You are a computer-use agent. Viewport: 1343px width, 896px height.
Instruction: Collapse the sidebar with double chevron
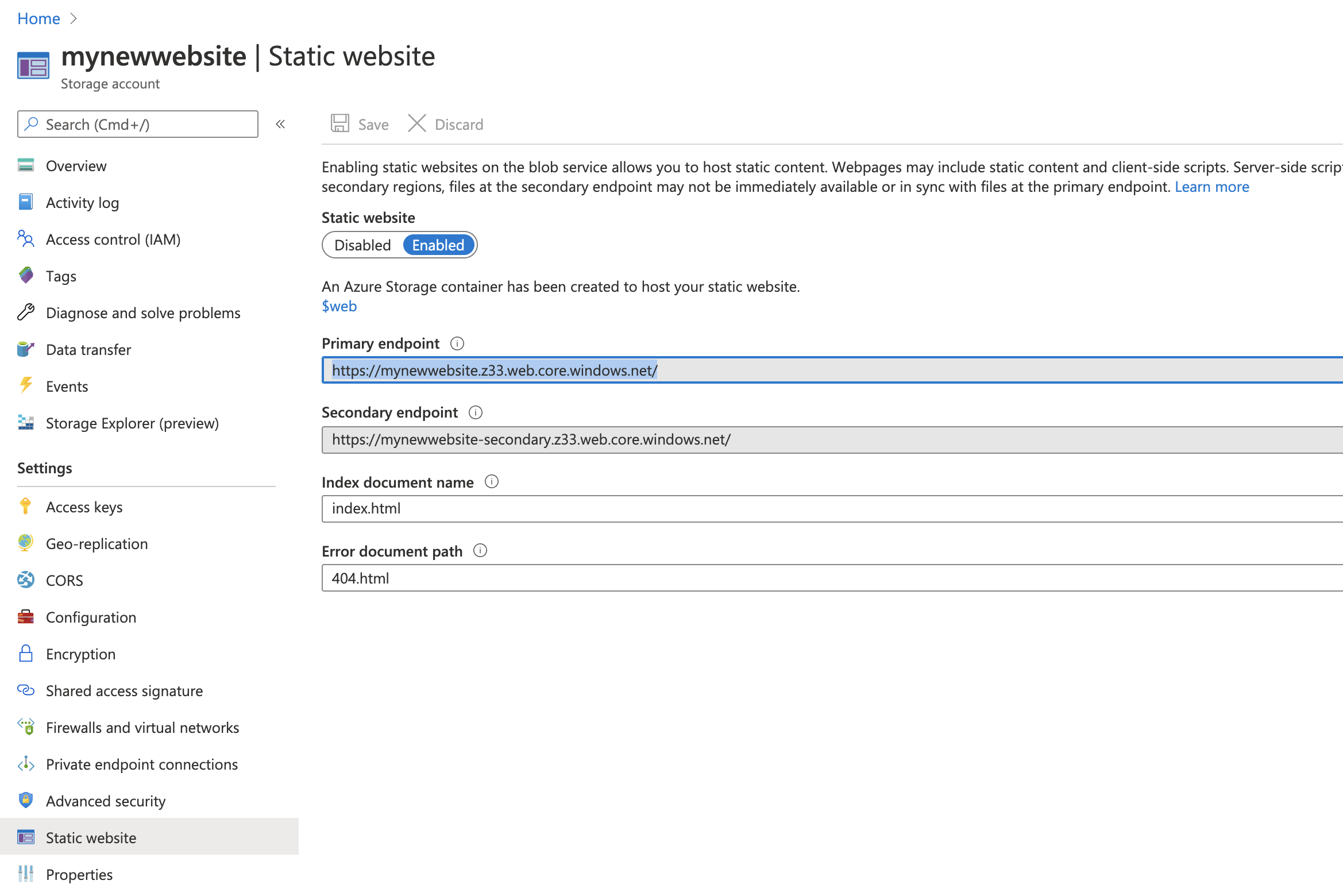(280, 124)
